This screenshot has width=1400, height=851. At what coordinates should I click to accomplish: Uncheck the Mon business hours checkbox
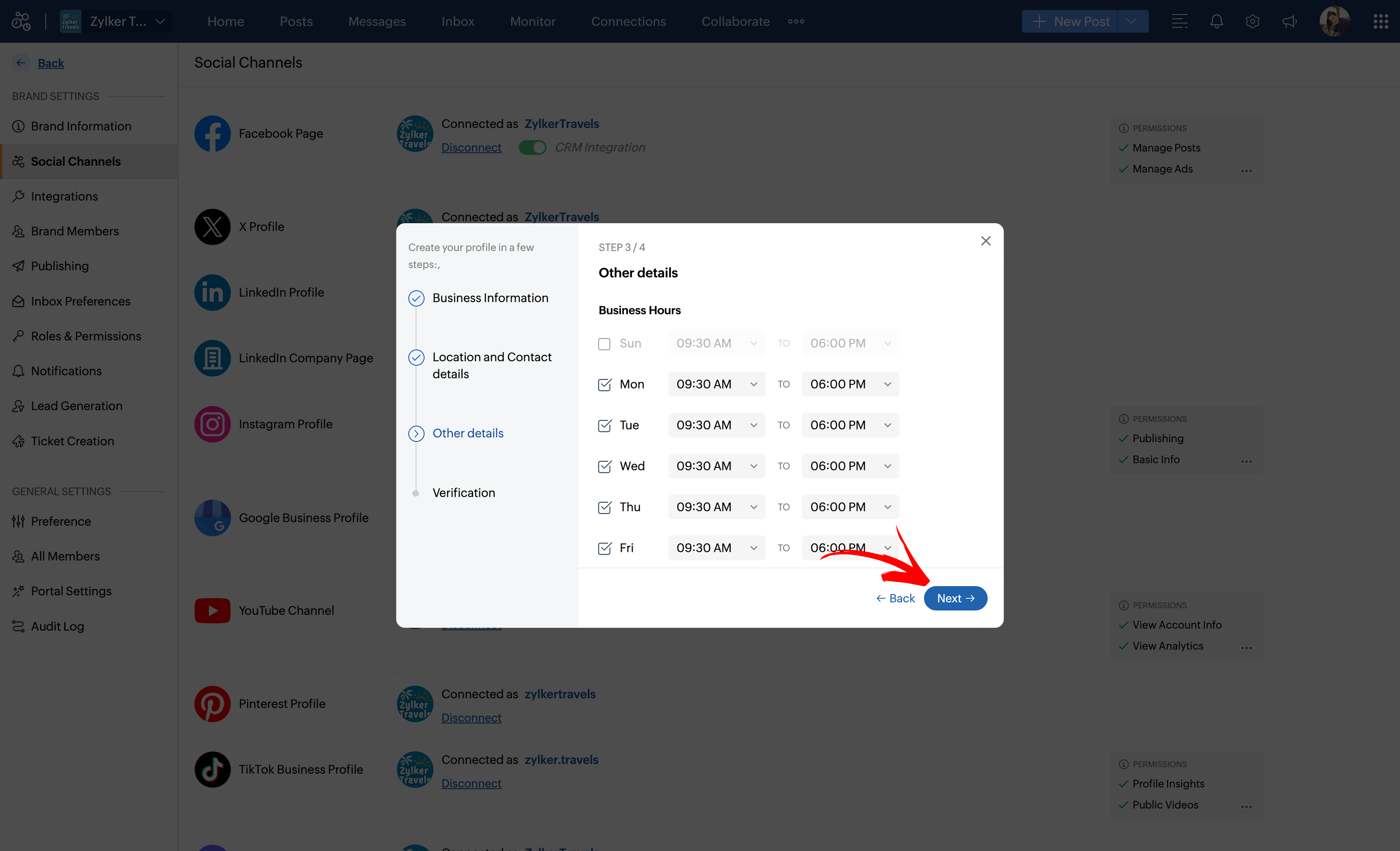click(x=604, y=385)
